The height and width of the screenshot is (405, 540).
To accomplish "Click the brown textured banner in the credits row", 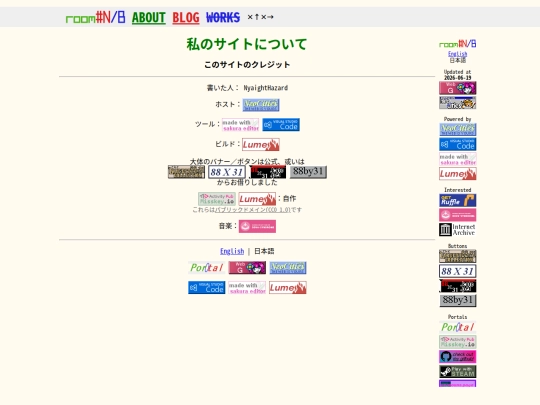I will pyautogui.click(x=186, y=172).
